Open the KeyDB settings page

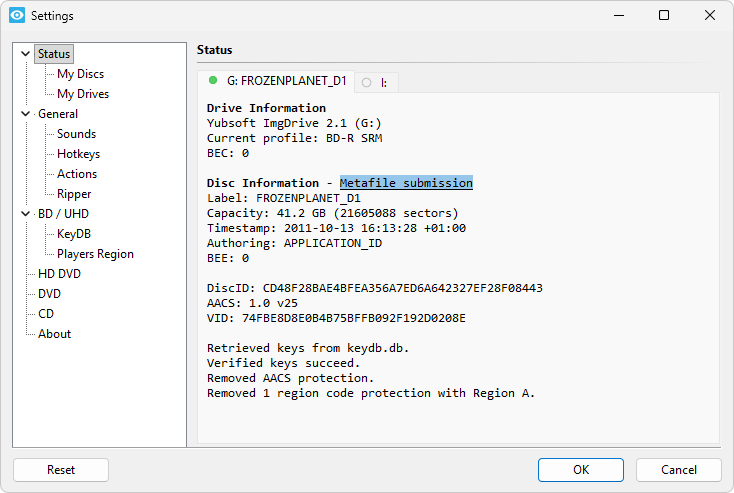click(74, 234)
